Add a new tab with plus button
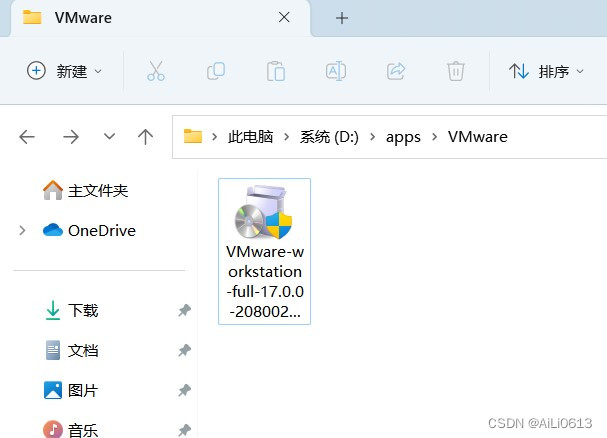 [x=342, y=18]
